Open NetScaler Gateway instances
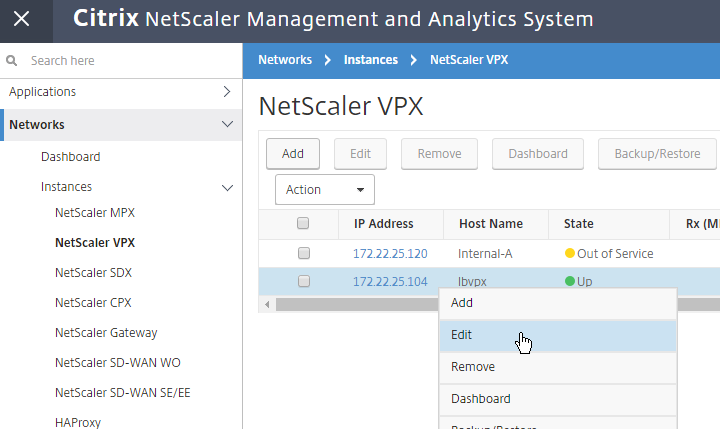The image size is (720, 429). coord(106,333)
